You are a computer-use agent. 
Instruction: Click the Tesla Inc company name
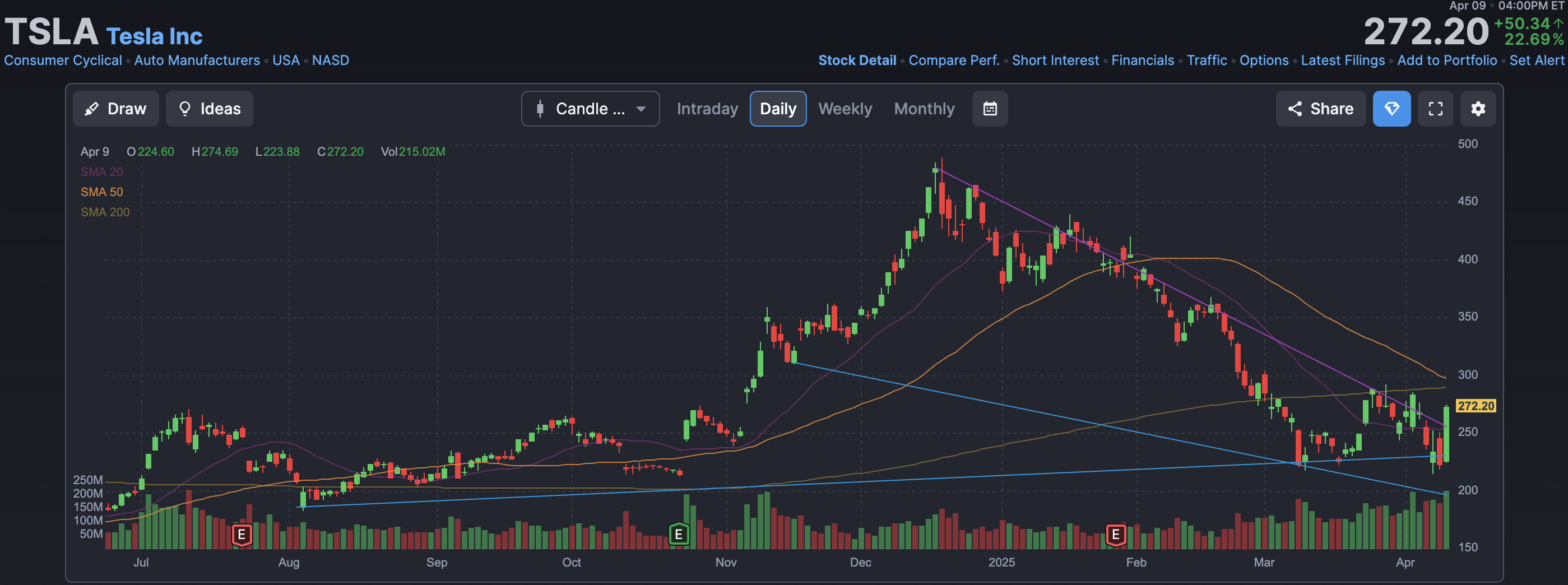tap(154, 36)
